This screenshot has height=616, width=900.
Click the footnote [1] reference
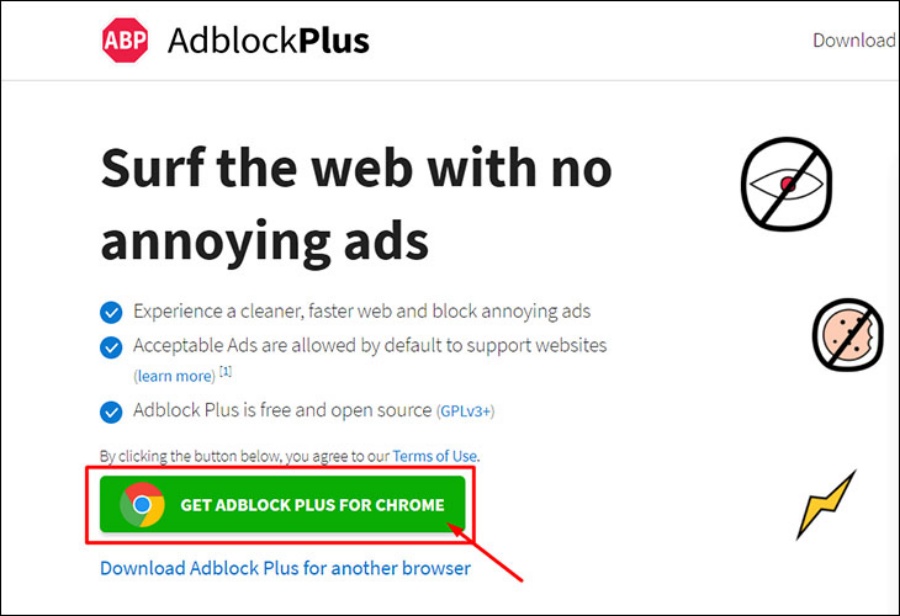point(226,371)
